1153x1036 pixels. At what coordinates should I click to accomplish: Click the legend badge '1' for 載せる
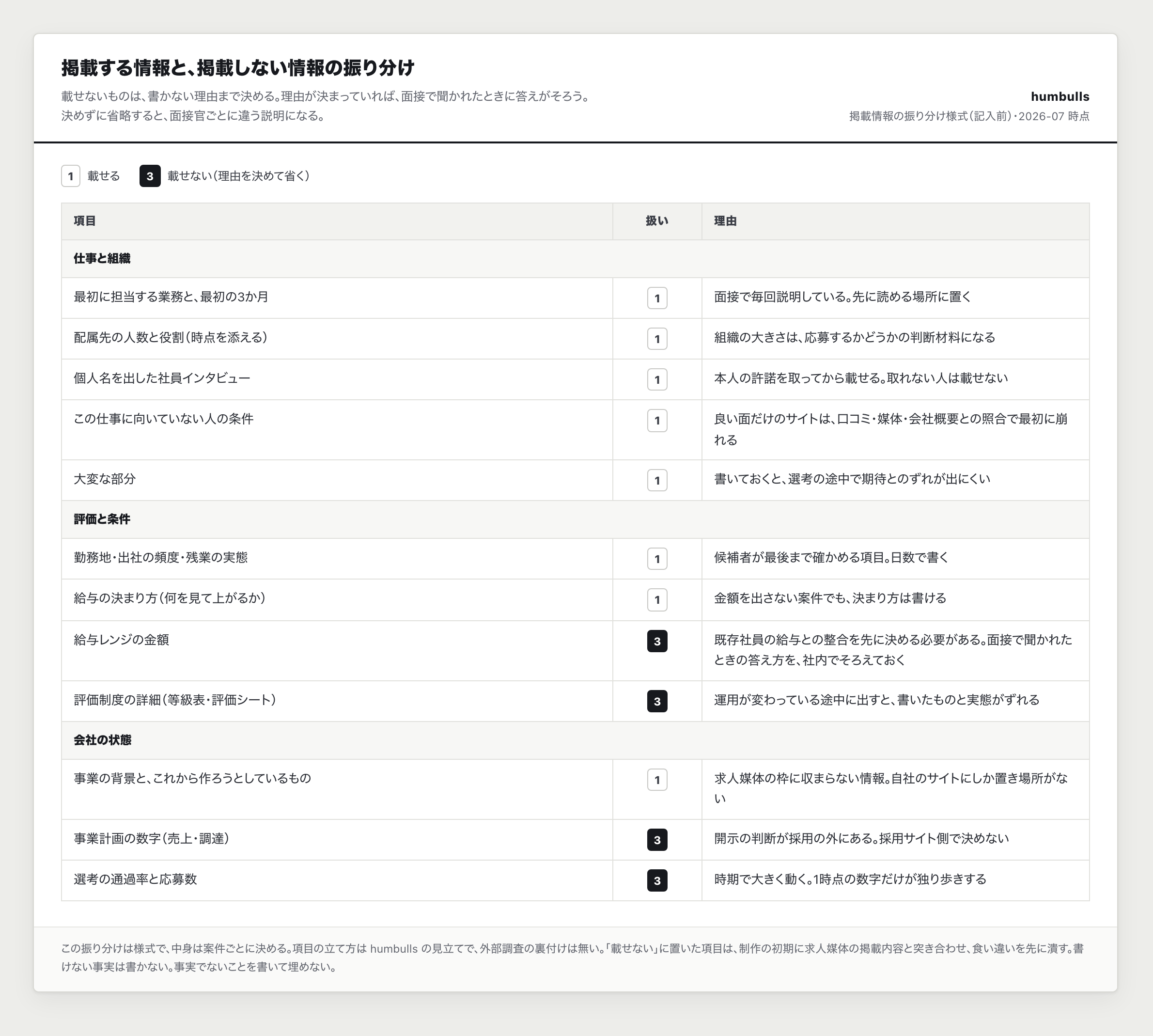pyautogui.click(x=71, y=176)
